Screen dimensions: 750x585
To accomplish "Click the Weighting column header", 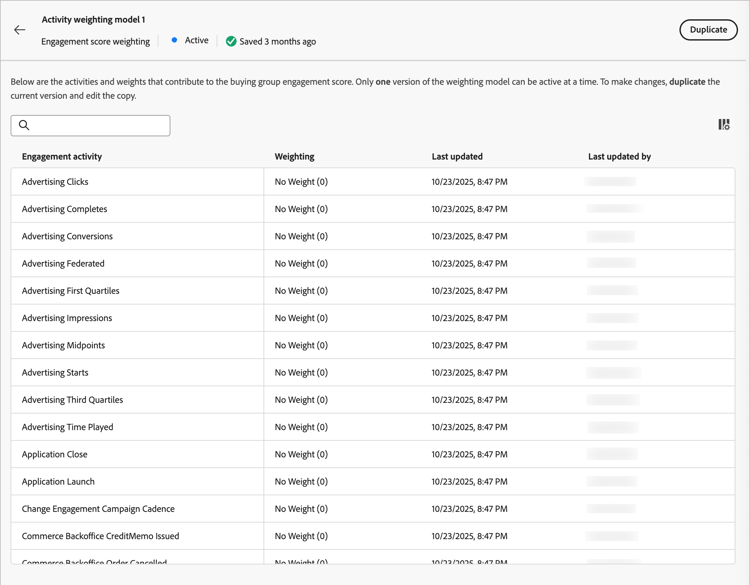I will (294, 157).
